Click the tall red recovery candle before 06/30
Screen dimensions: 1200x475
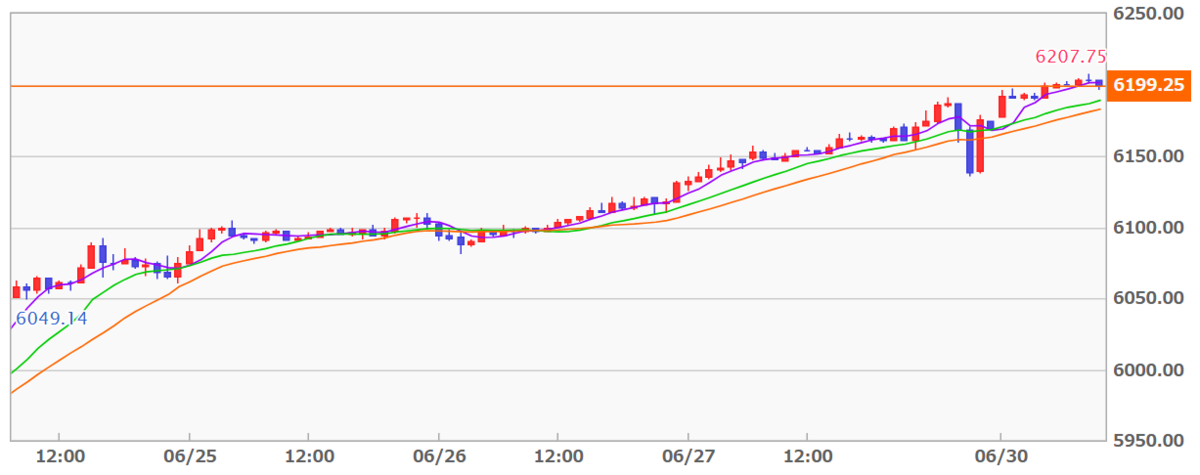981,145
